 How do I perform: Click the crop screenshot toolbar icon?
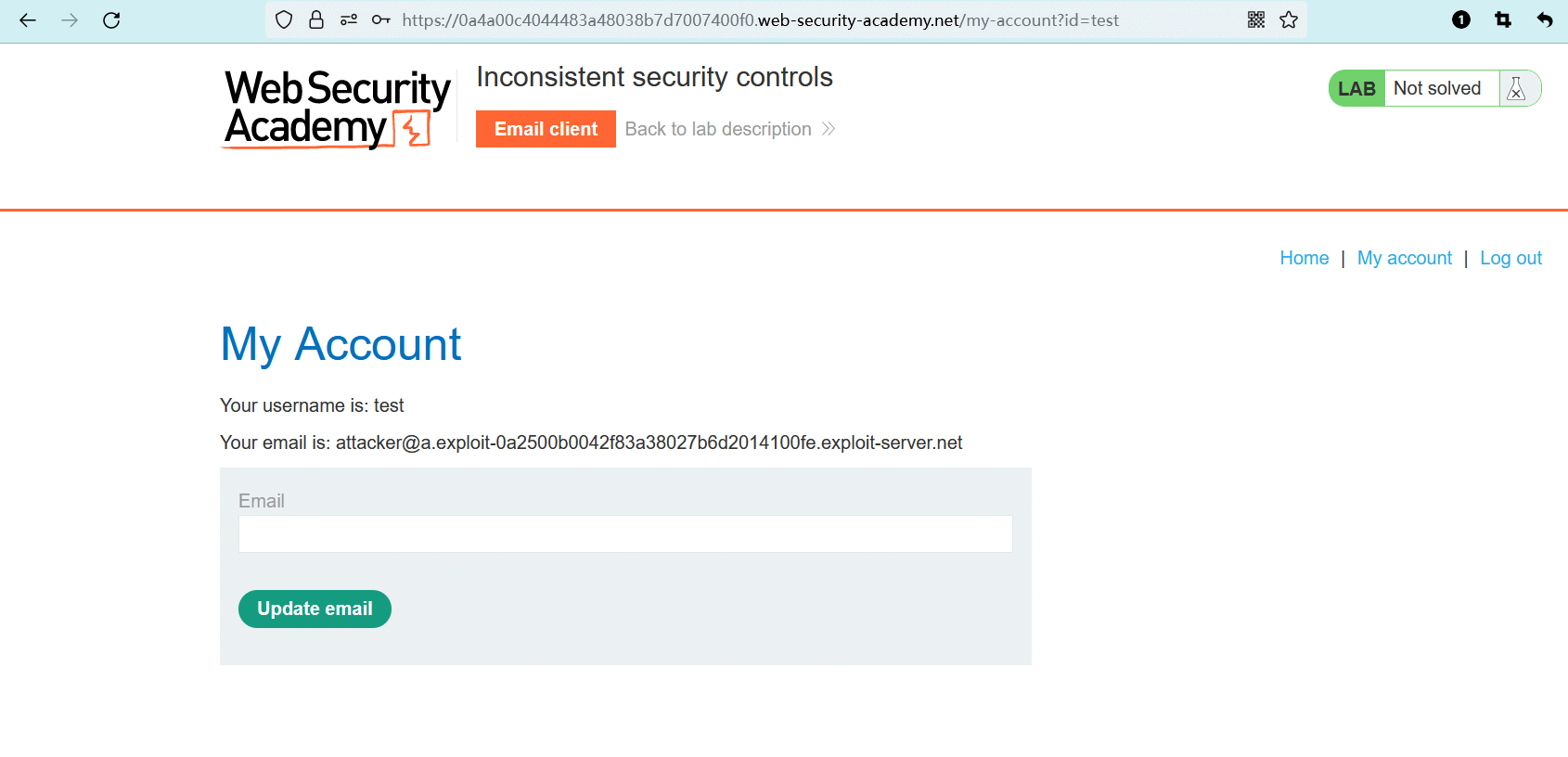[x=1503, y=20]
